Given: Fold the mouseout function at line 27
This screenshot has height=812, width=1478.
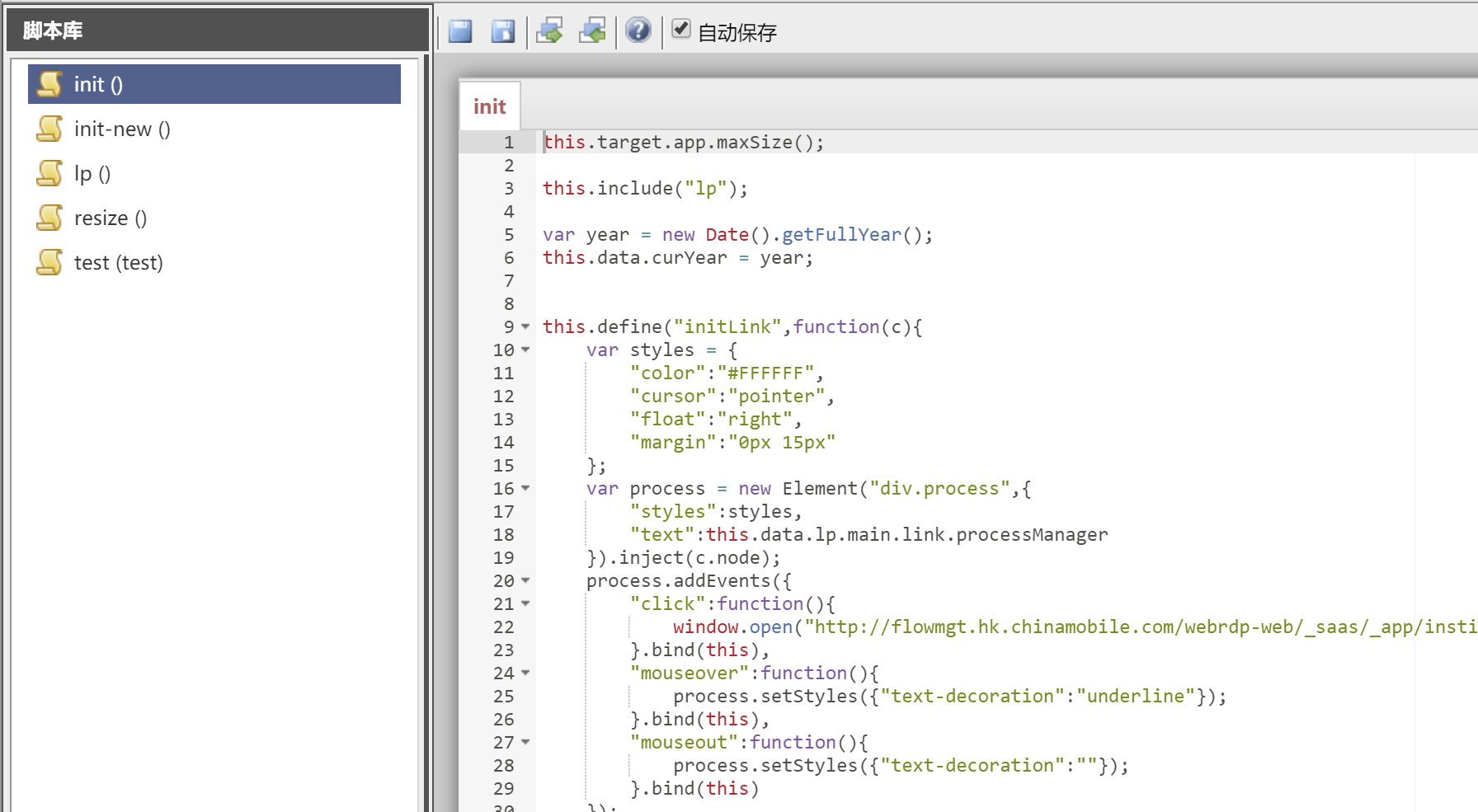Looking at the screenshot, I should coord(525,742).
